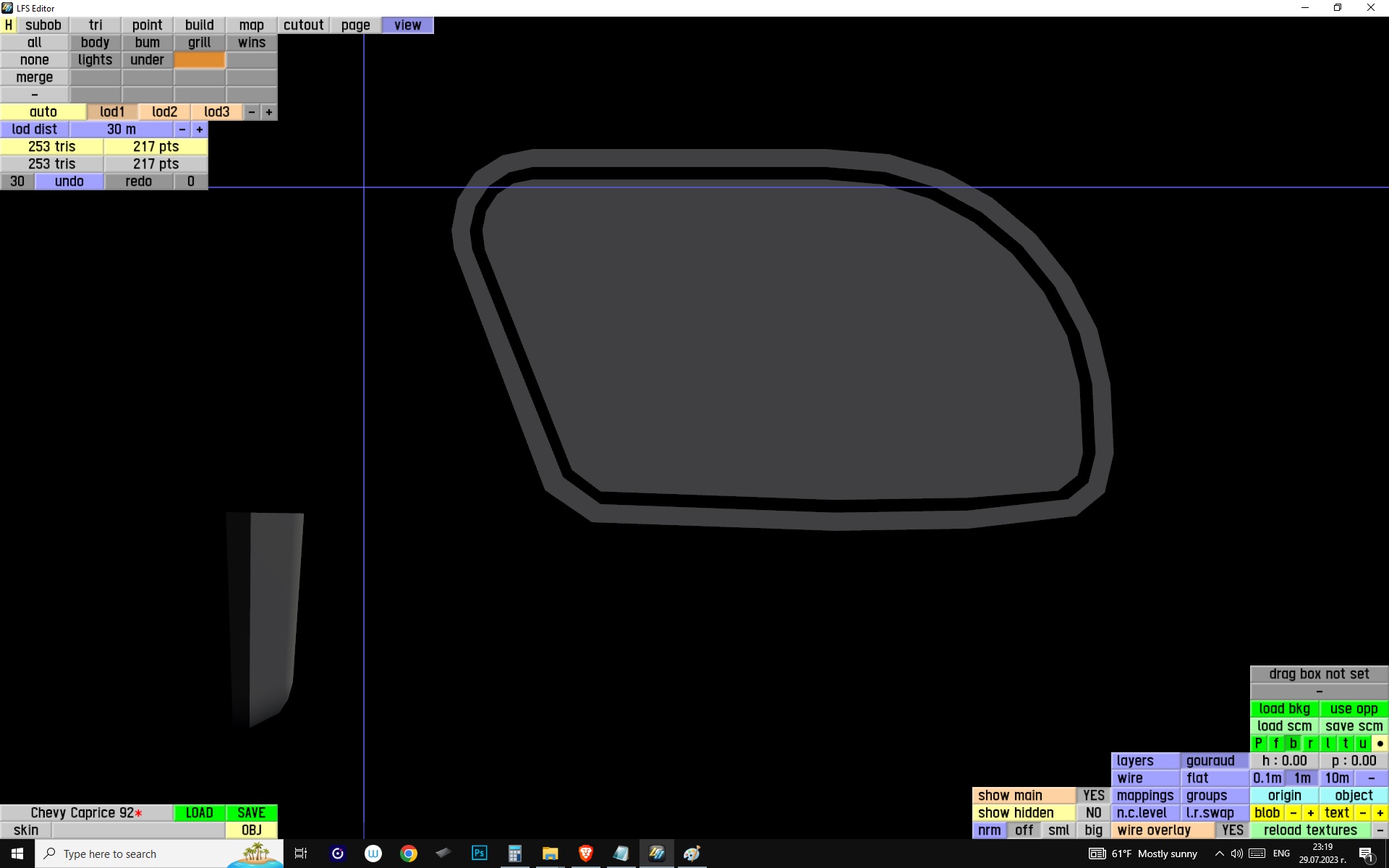Select top view 't' icon
Image resolution: width=1389 pixels, height=868 pixels.
(1345, 743)
